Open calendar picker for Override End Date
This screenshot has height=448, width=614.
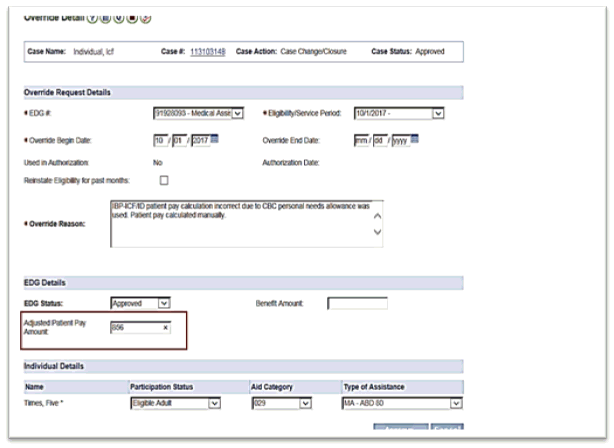(x=416, y=138)
